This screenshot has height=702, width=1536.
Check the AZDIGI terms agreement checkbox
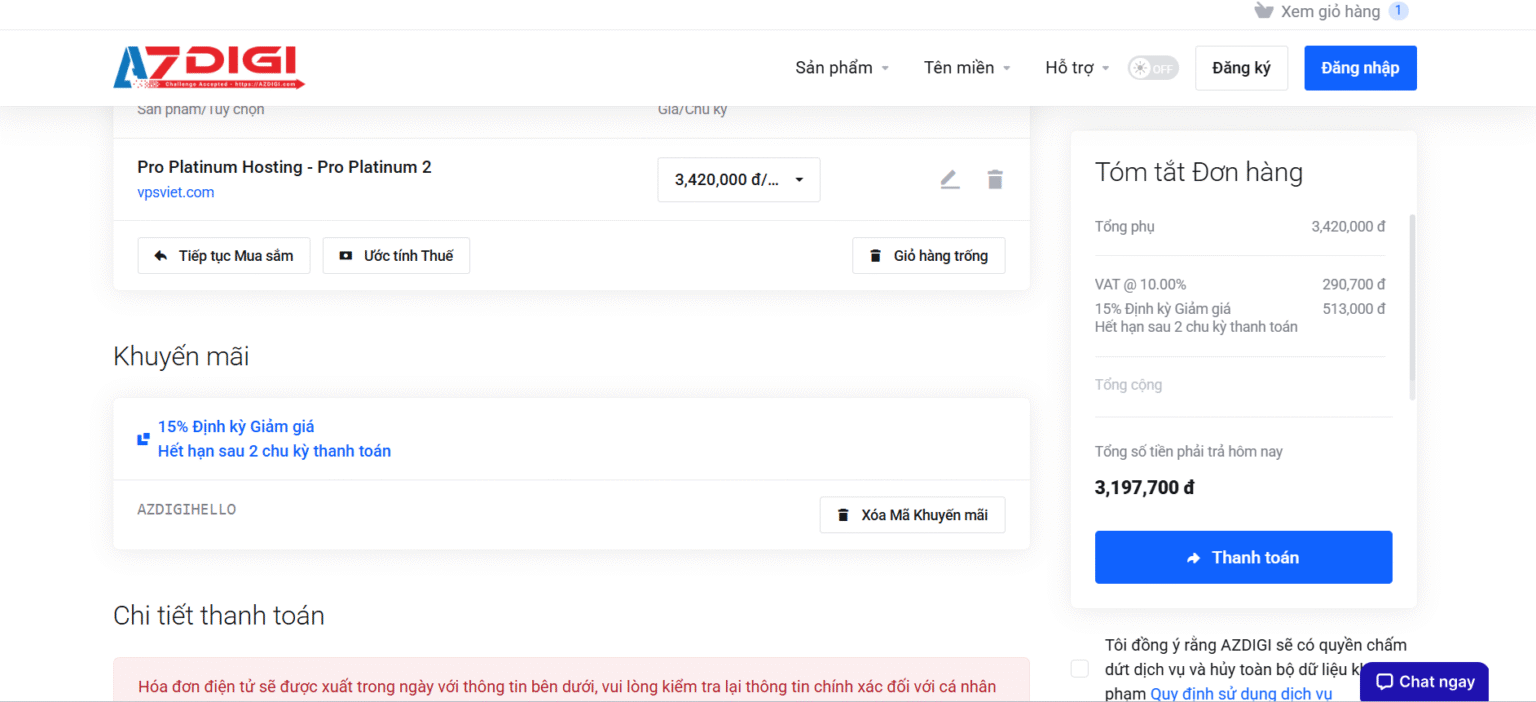click(x=1080, y=668)
